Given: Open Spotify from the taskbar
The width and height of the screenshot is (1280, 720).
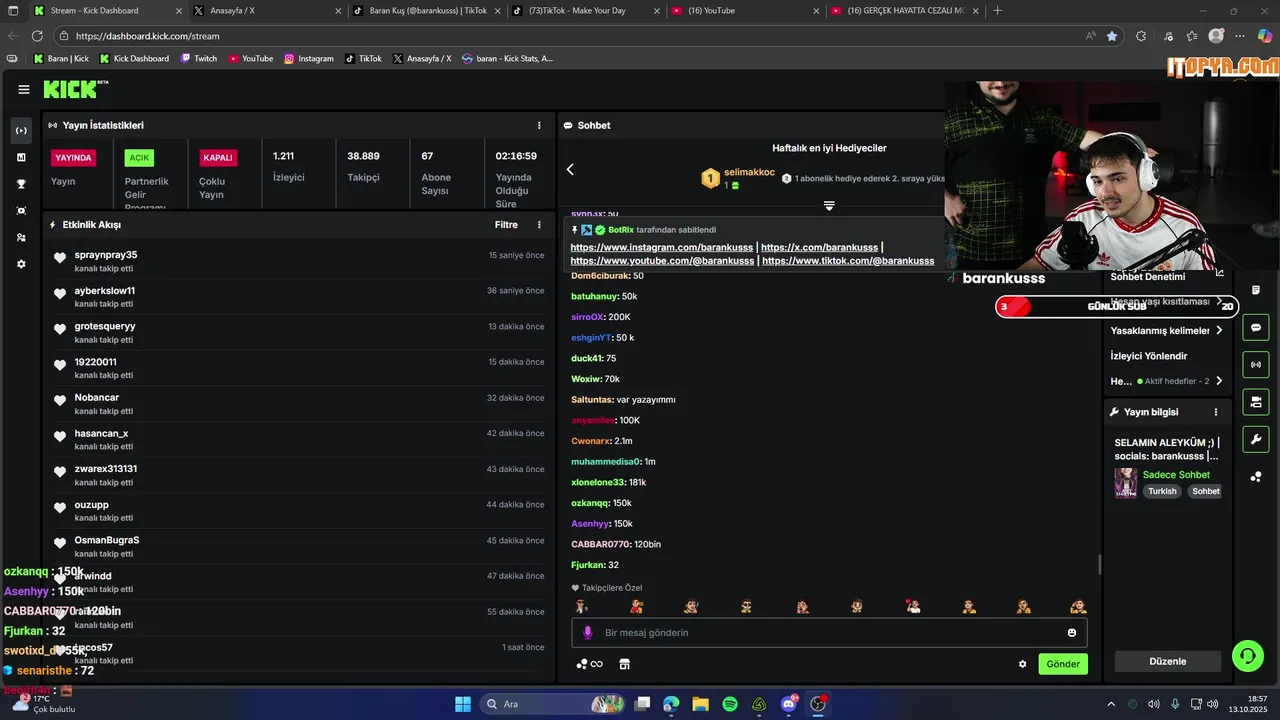Looking at the screenshot, I should click(x=730, y=704).
